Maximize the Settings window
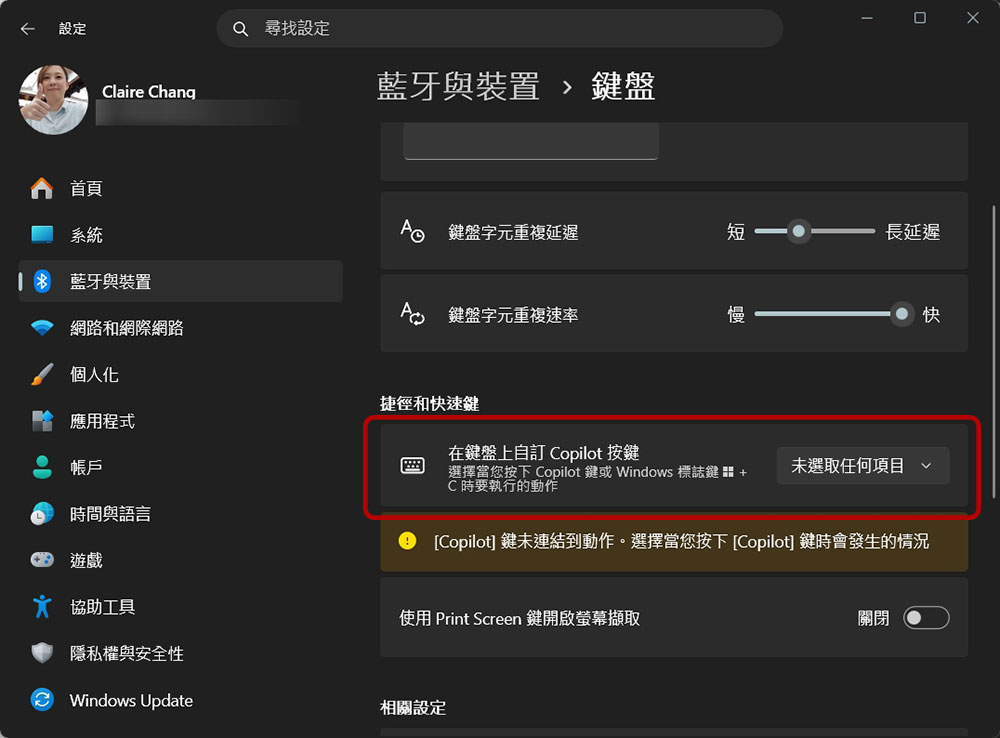This screenshot has height=738, width=1000. (920, 18)
